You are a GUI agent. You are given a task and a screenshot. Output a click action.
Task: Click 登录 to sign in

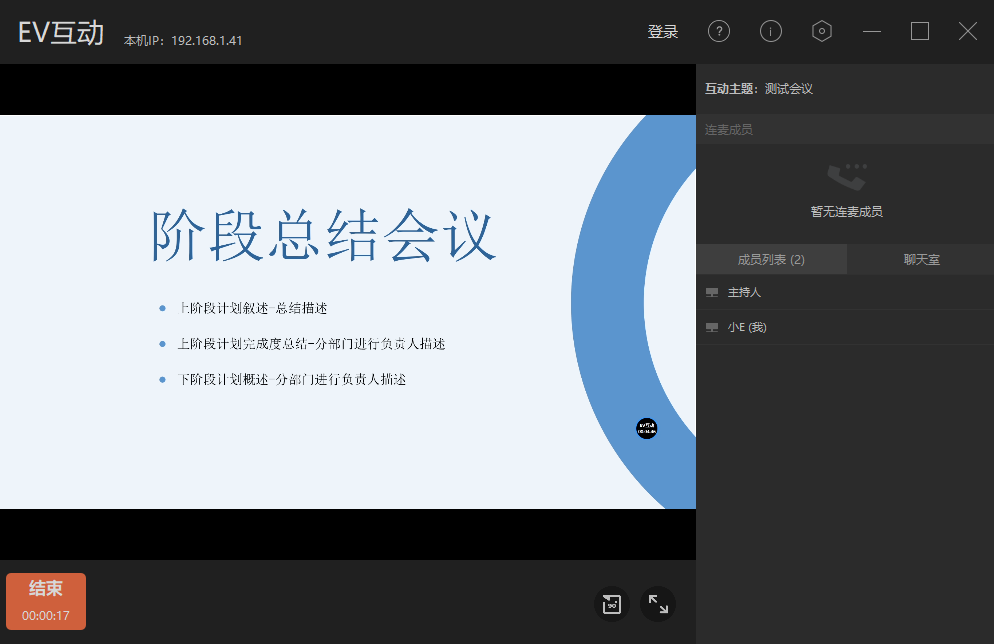(x=663, y=31)
